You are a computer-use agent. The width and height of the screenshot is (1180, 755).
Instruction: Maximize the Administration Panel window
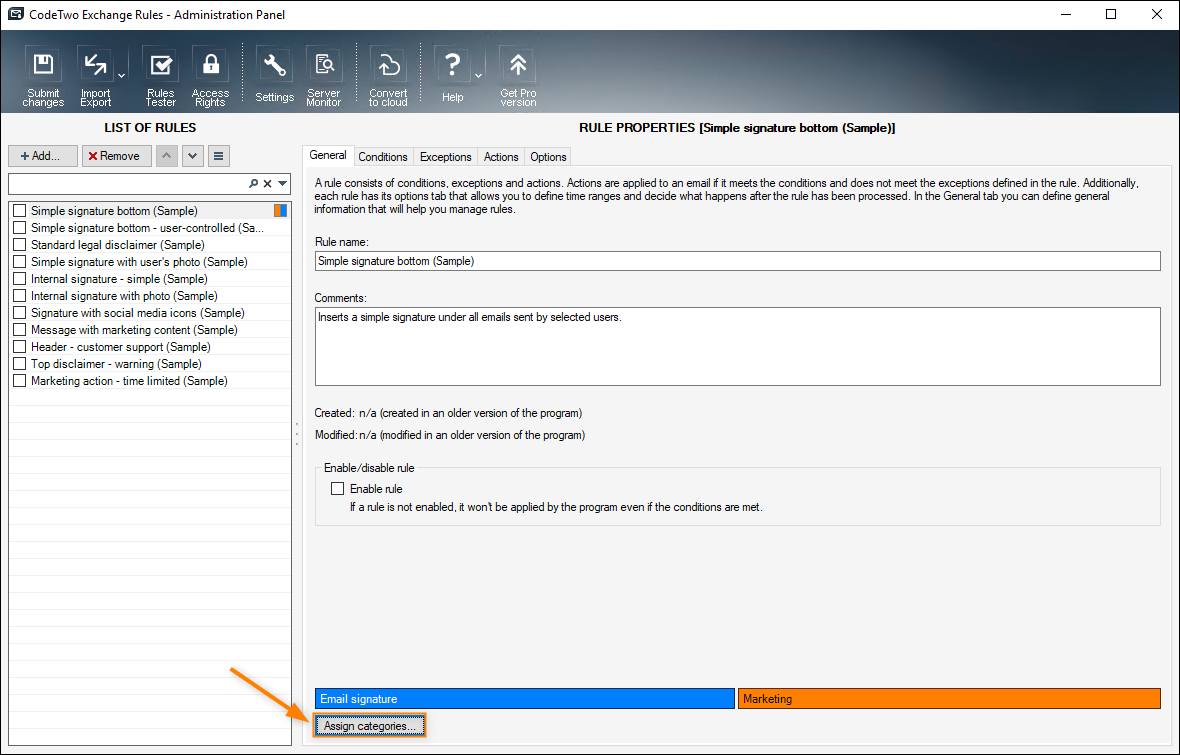pyautogui.click(x=1111, y=14)
